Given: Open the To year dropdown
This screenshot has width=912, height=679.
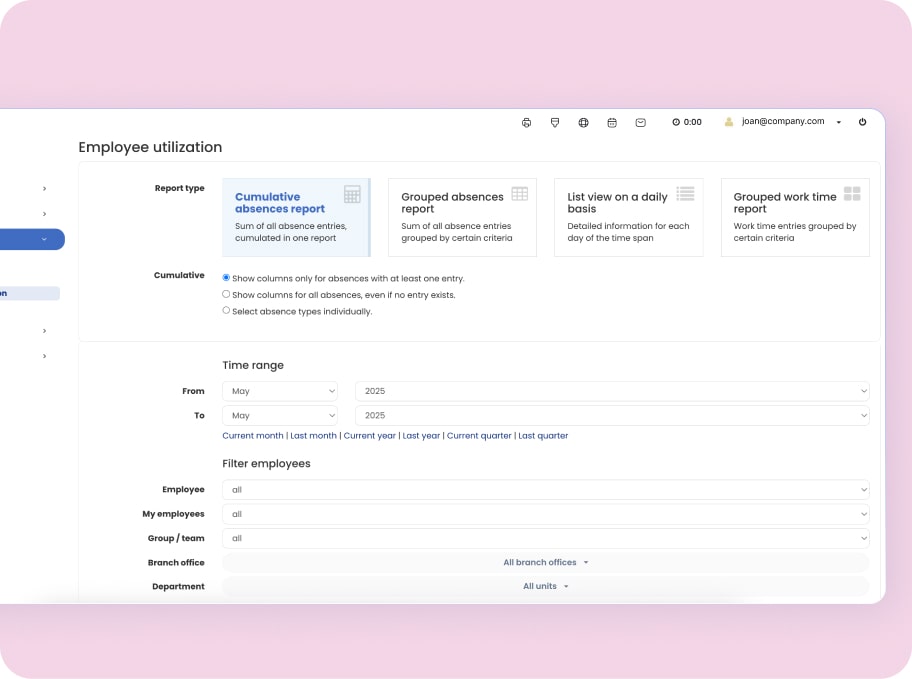Looking at the screenshot, I should 612,415.
